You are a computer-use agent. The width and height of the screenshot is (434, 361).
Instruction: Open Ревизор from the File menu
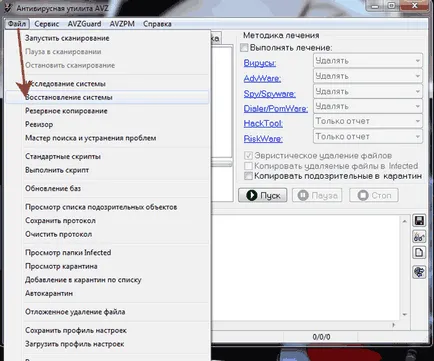(x=107, y=124)
